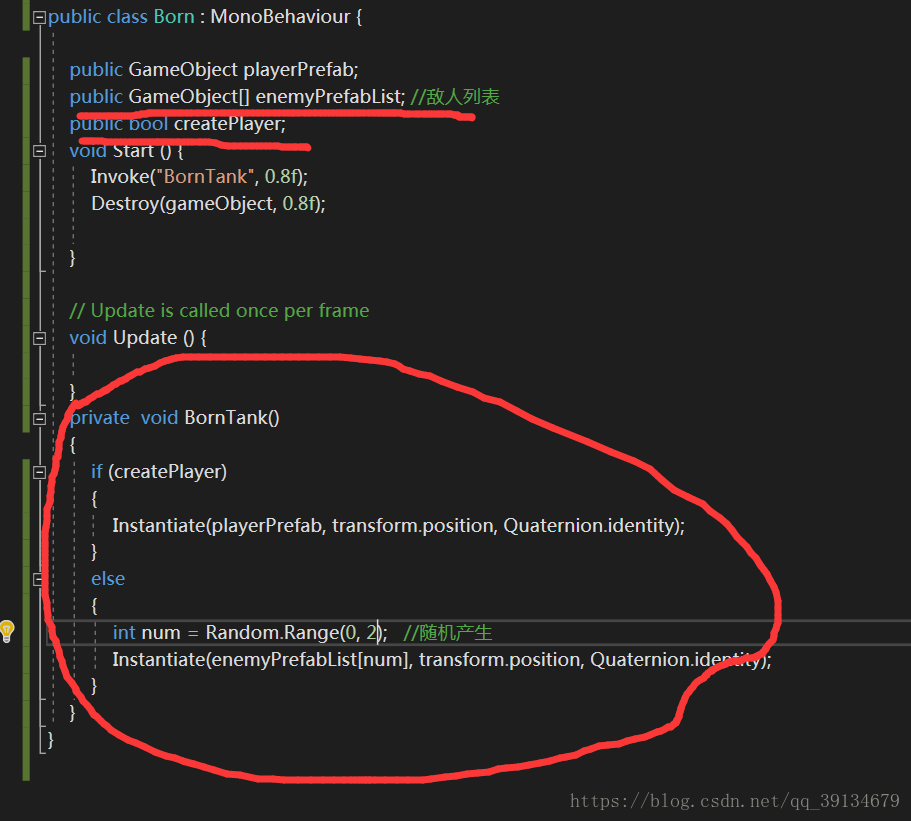Click Instantiate(playerPrefab line
Screen dimensions: 911x821
[399, 525]
